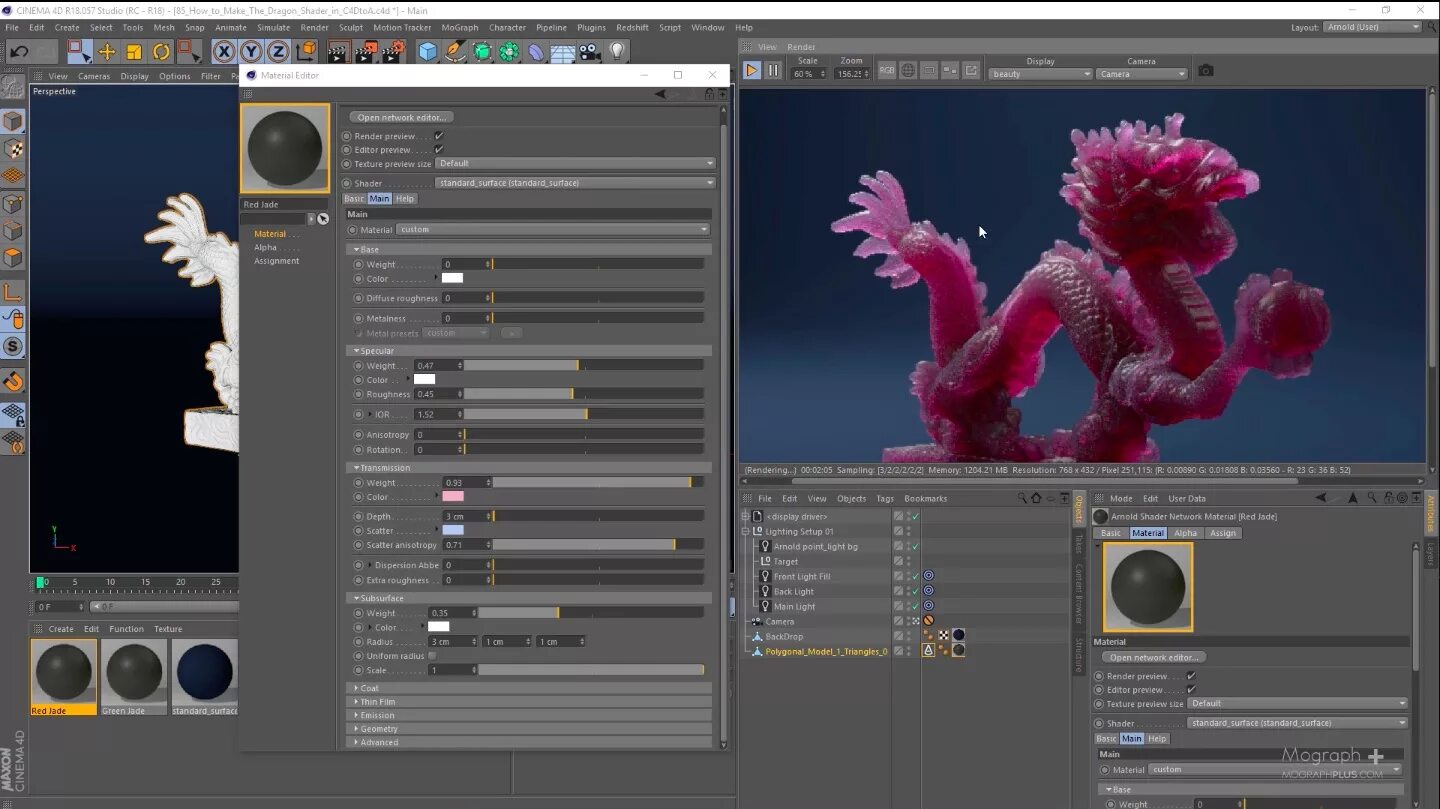Start the Arnold IPR render play button
The image size is (1440, 809).
click(x=752, y=70)
